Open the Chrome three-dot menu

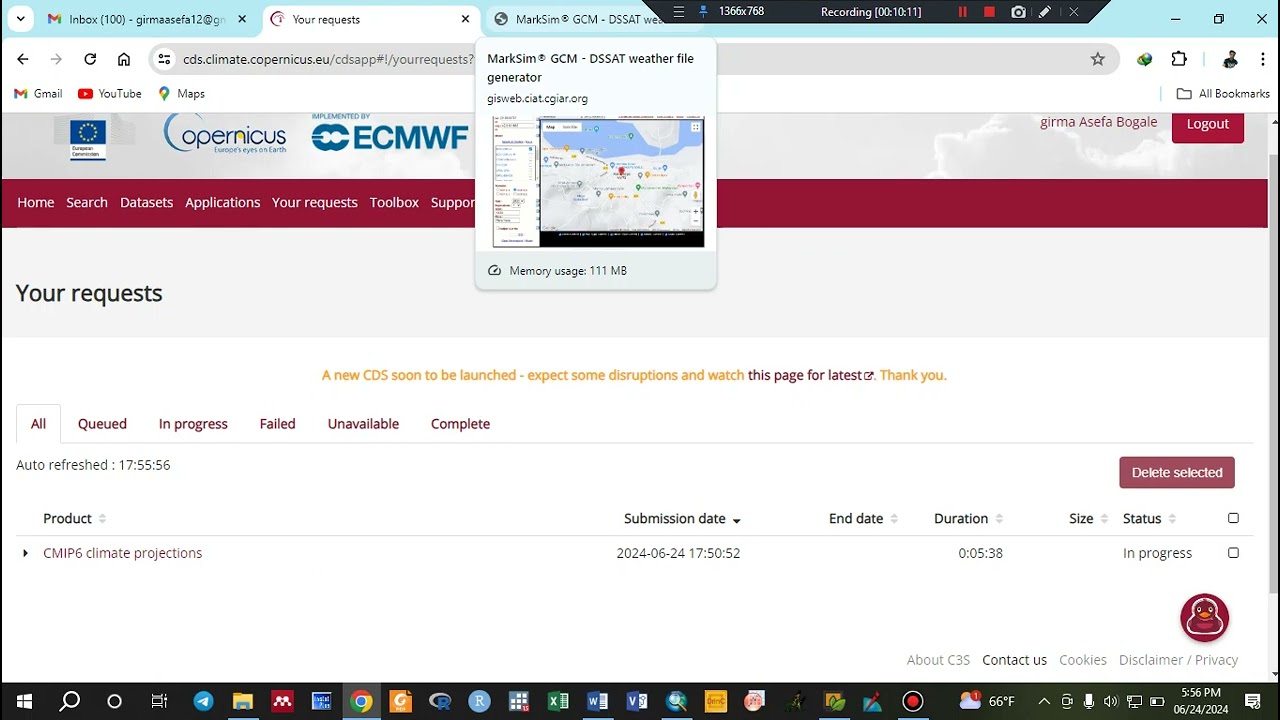[1262, 59]
